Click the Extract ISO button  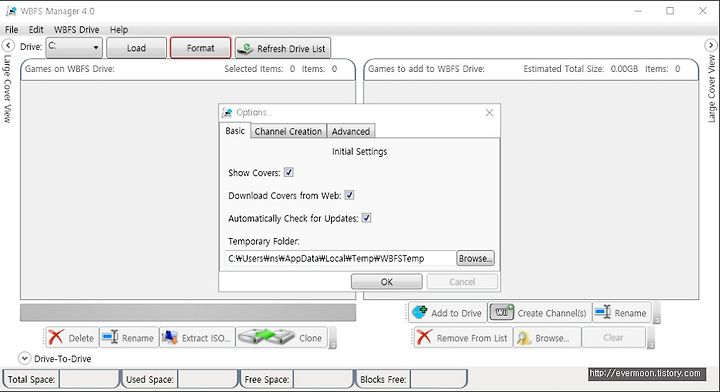coord(197,338)
